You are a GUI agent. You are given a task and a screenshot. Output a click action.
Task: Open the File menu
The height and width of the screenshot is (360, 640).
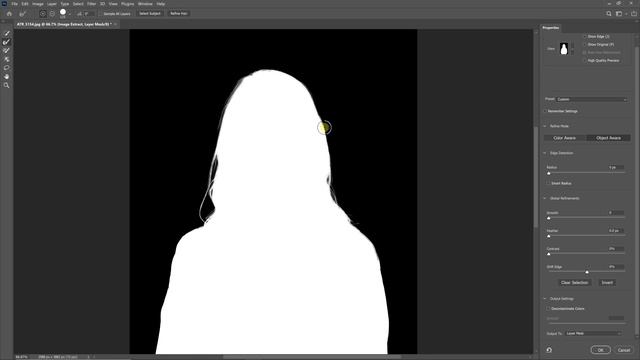[14, 4]
